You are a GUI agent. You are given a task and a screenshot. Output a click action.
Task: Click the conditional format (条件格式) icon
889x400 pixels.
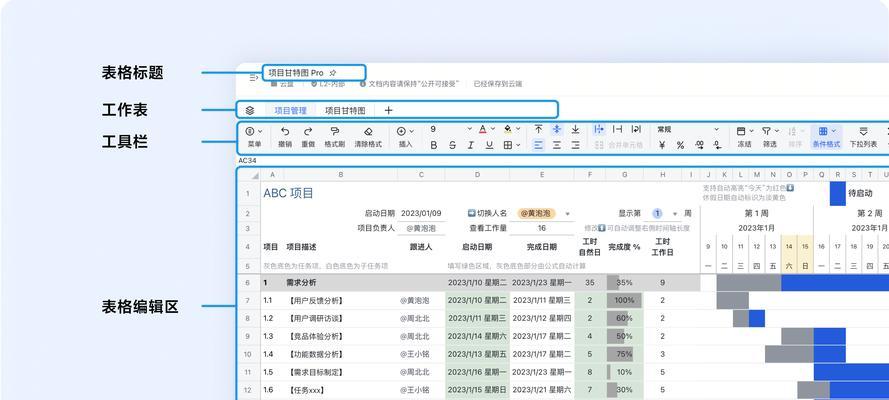823,131
